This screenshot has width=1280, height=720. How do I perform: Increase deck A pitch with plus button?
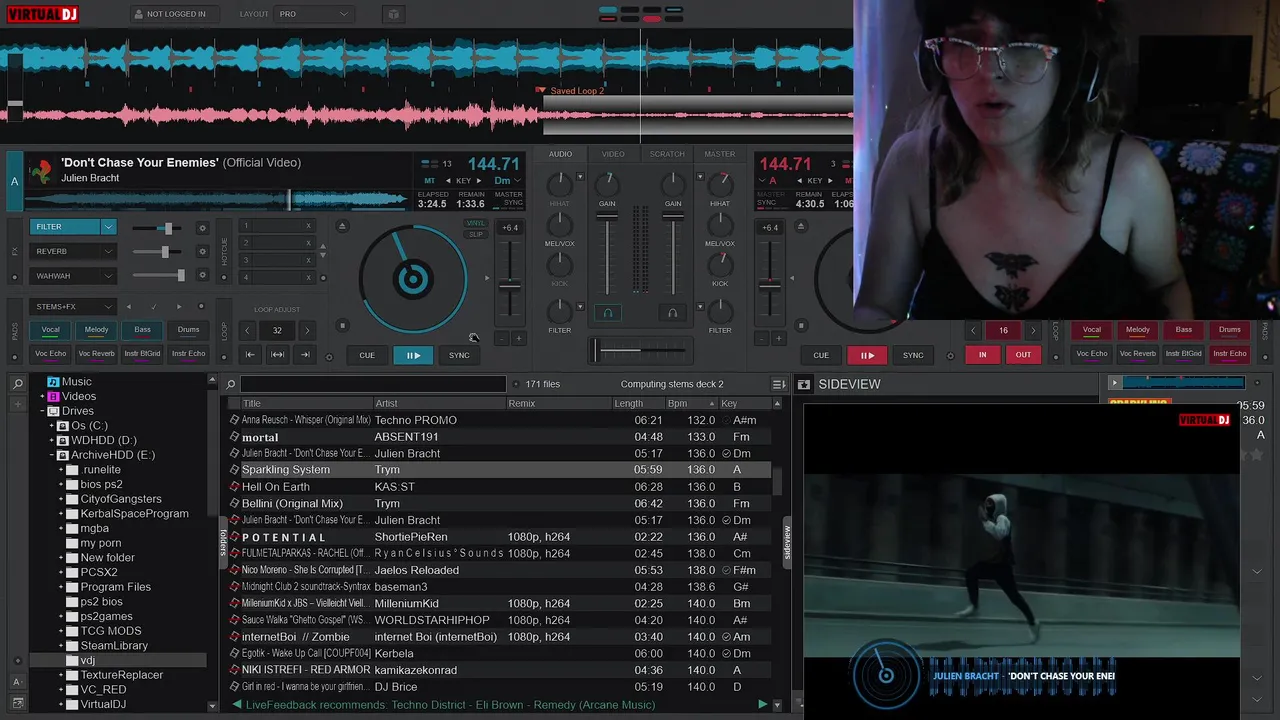tap(518, 338)
